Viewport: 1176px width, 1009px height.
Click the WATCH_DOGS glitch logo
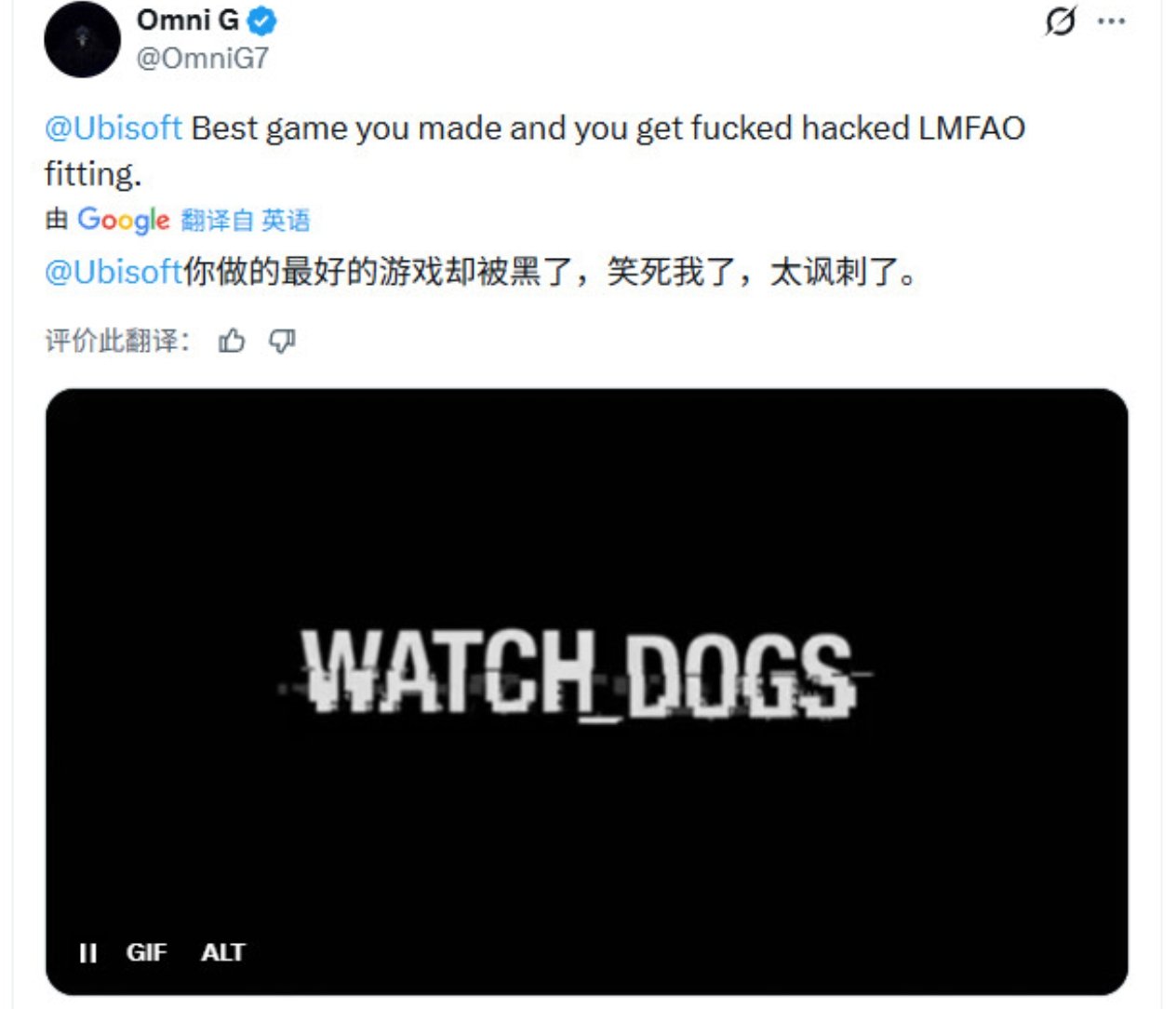point(576,674)
